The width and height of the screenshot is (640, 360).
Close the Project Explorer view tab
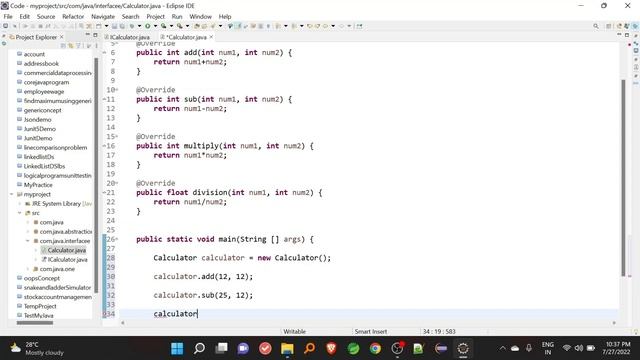(x=62, y=37)
